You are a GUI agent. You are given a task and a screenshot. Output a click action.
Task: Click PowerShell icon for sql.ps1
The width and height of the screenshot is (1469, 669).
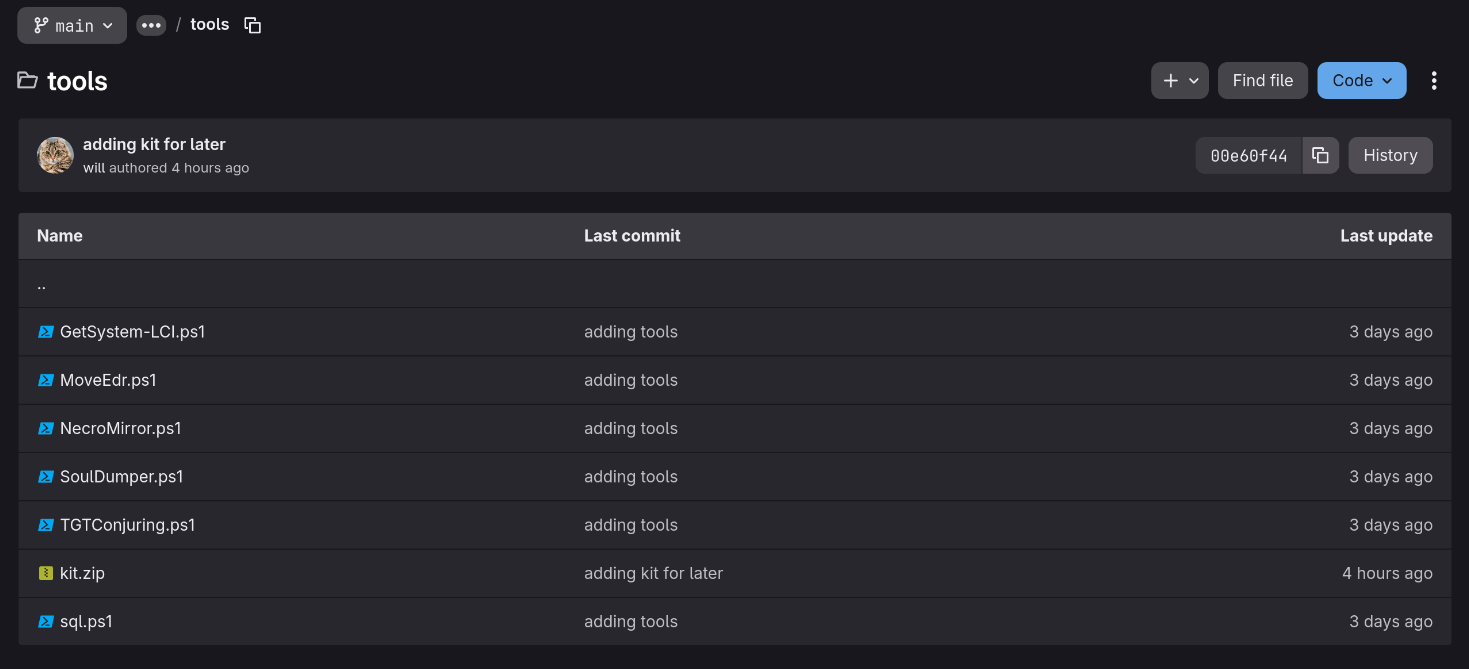pyautogui.click(x=45, y=621)
